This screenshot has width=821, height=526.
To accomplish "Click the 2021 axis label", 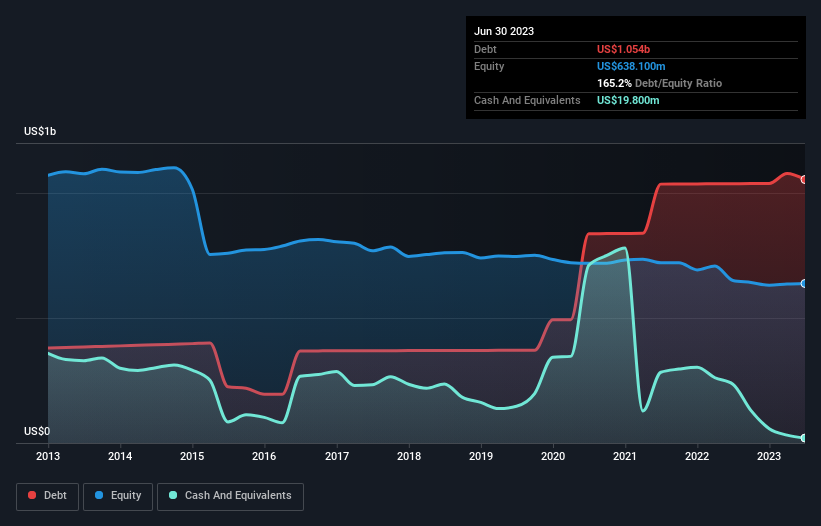I will point(625,456).
